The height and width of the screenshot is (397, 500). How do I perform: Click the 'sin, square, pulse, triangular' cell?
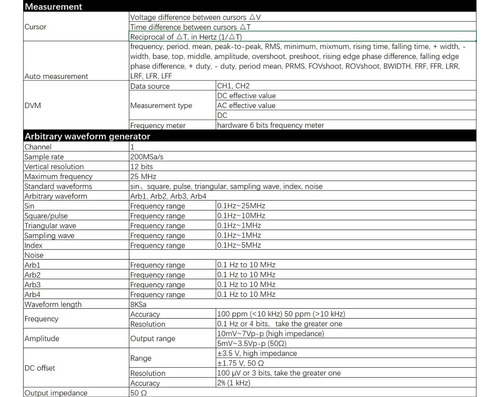[303, 186]
